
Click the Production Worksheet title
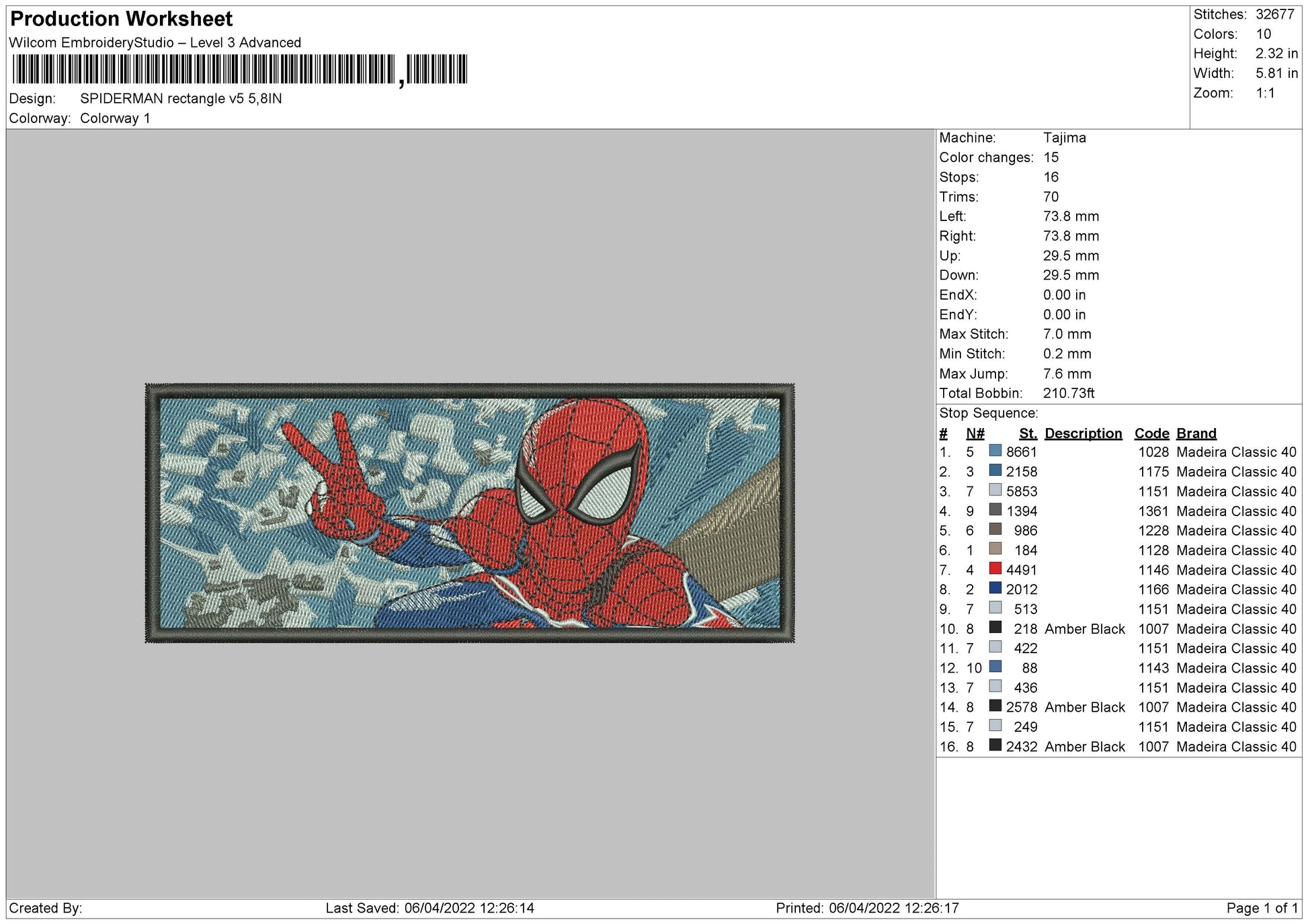pyautogui.click(x=122, y=19)
